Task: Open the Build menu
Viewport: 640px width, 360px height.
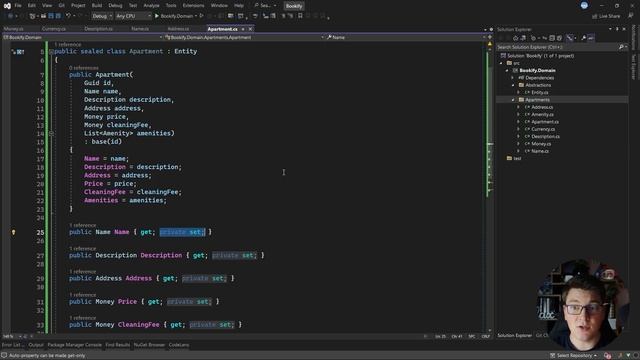Action: (x=97, y=6)
